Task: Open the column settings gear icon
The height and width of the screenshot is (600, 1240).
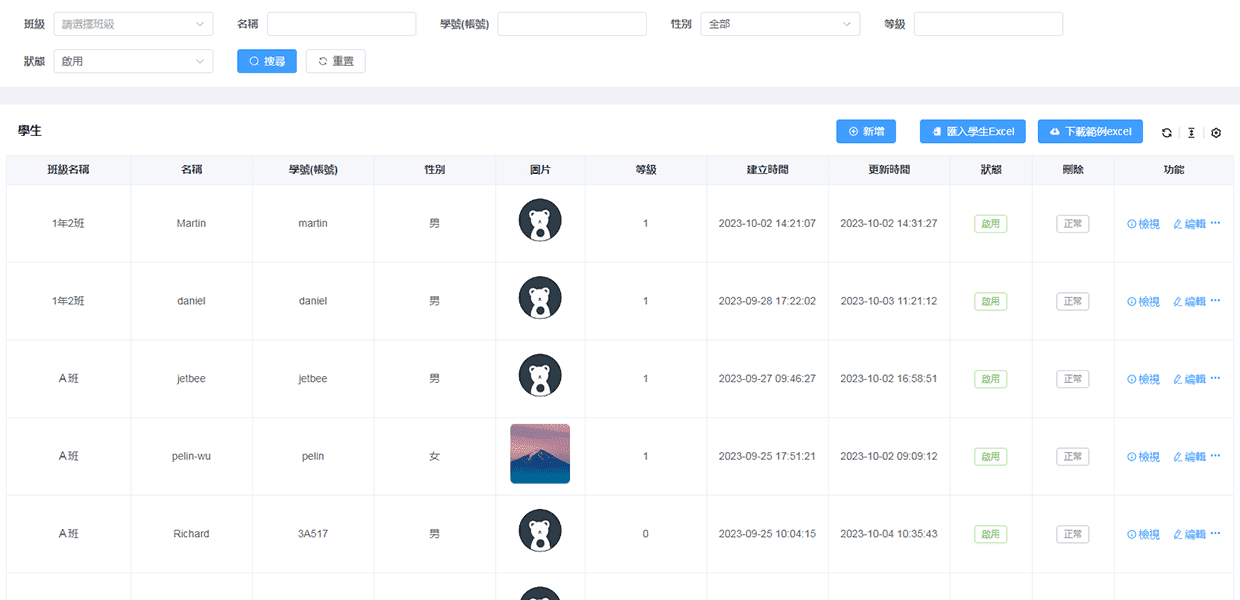Action: 1216,132
